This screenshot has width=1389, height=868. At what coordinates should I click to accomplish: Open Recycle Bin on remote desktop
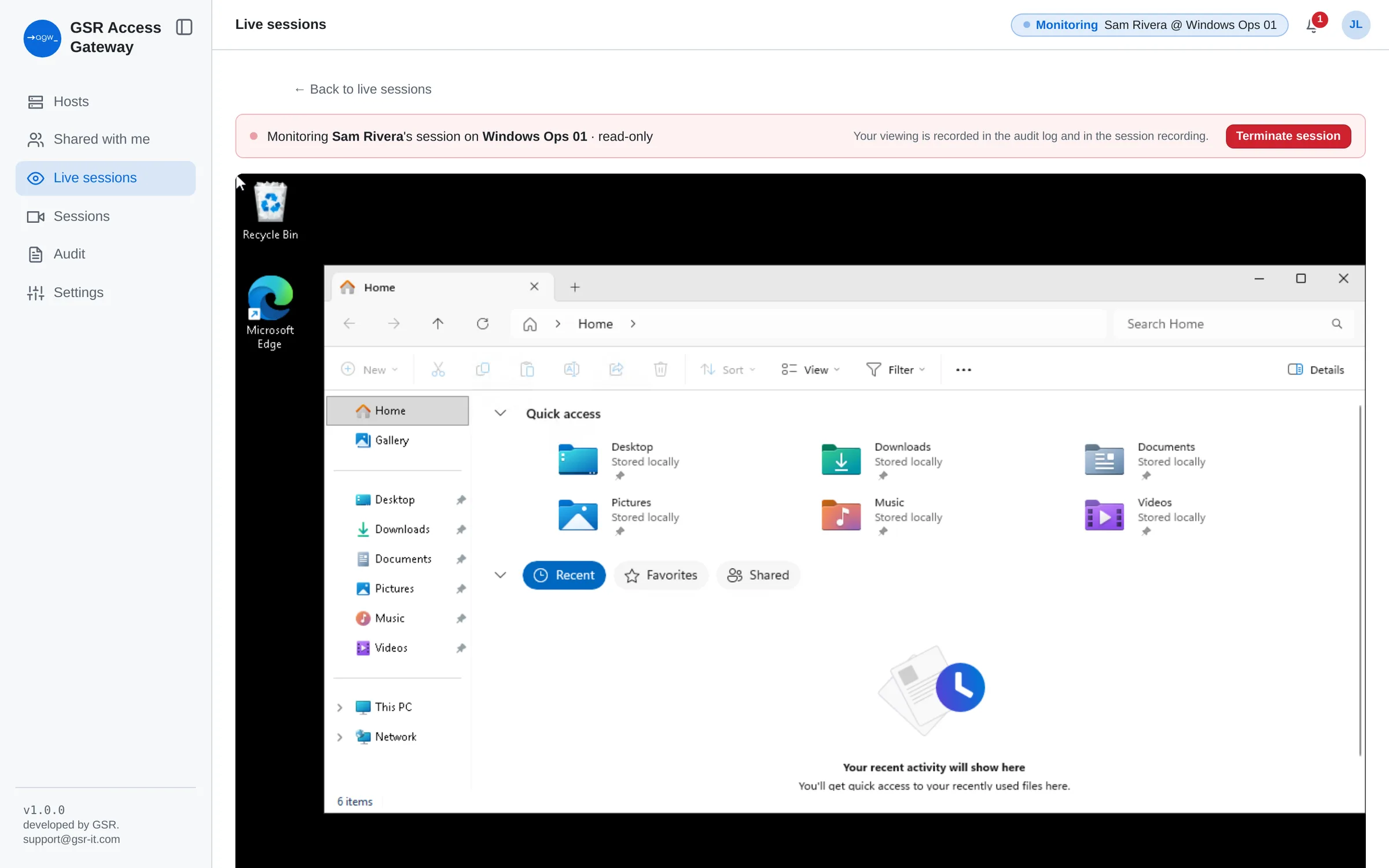270,211
